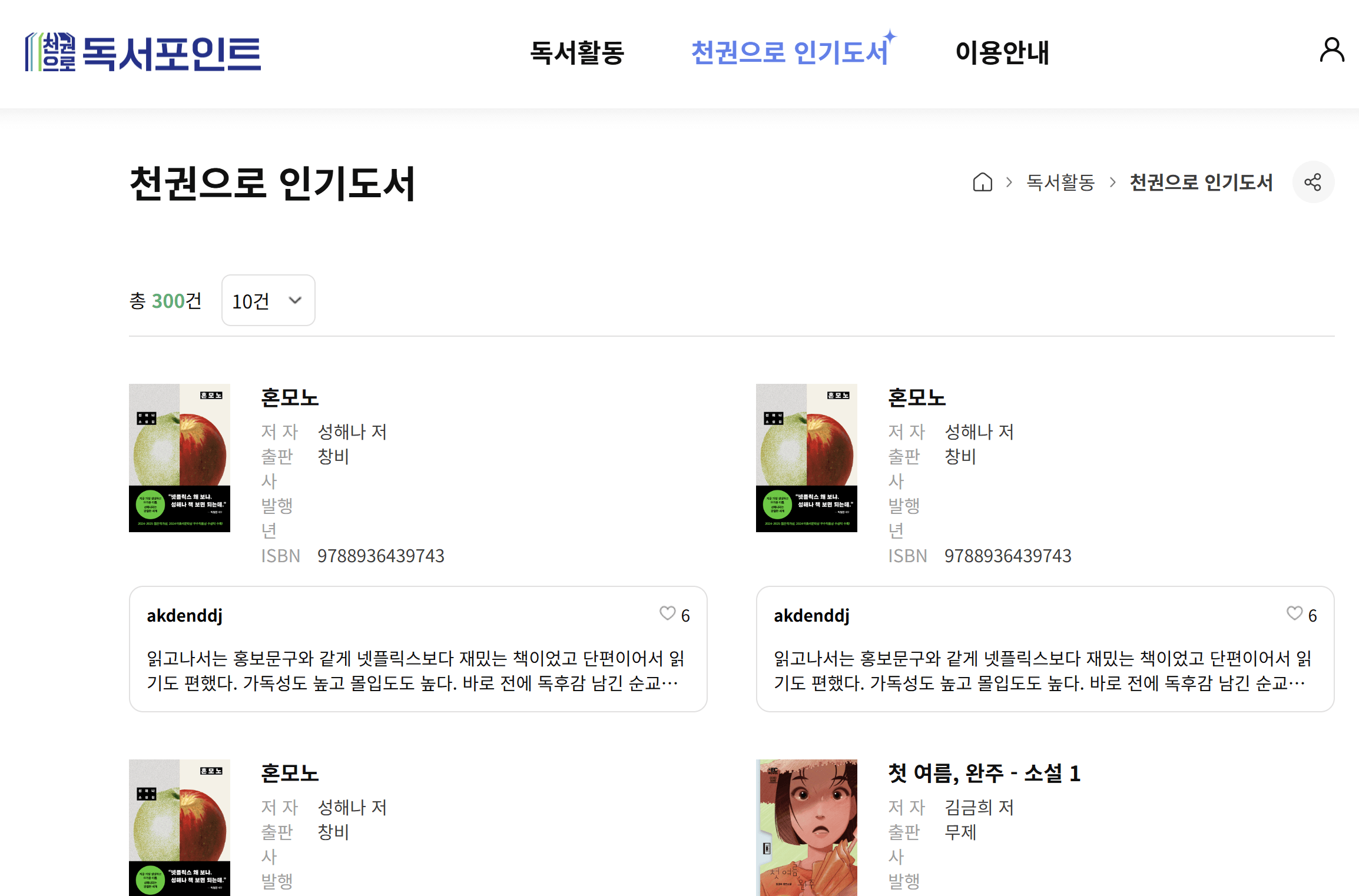Click the first 혼모노 book cover
The image size is (1359, 896).
pos(180,459)
